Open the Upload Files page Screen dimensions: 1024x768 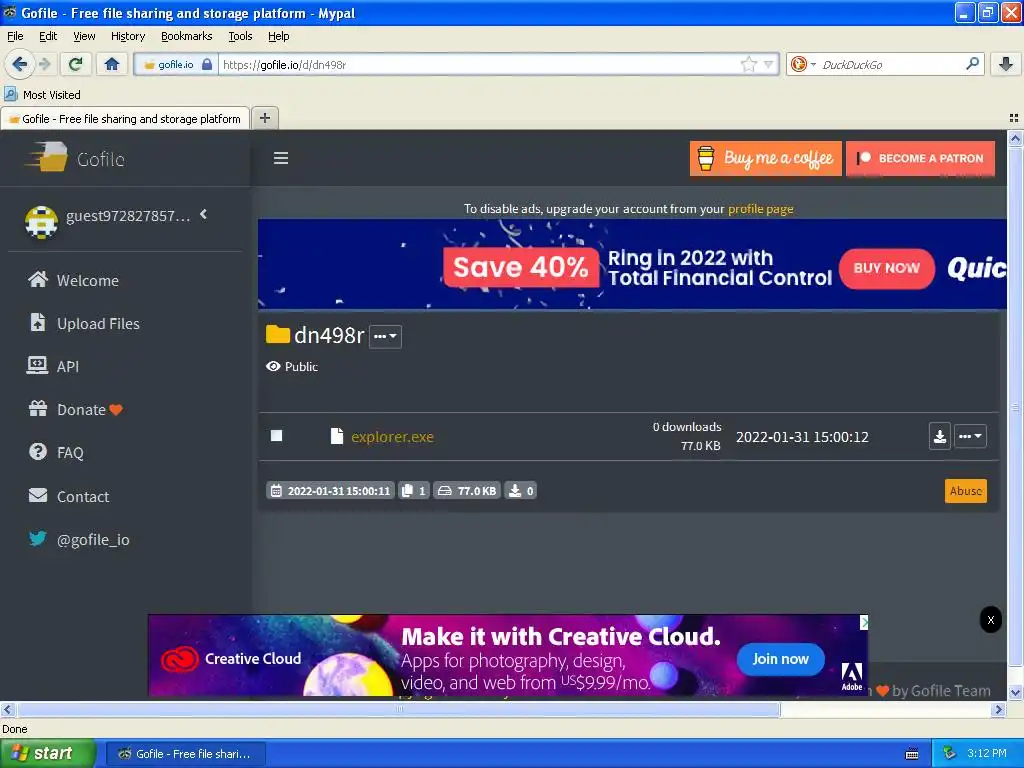(x=84, y=323)
